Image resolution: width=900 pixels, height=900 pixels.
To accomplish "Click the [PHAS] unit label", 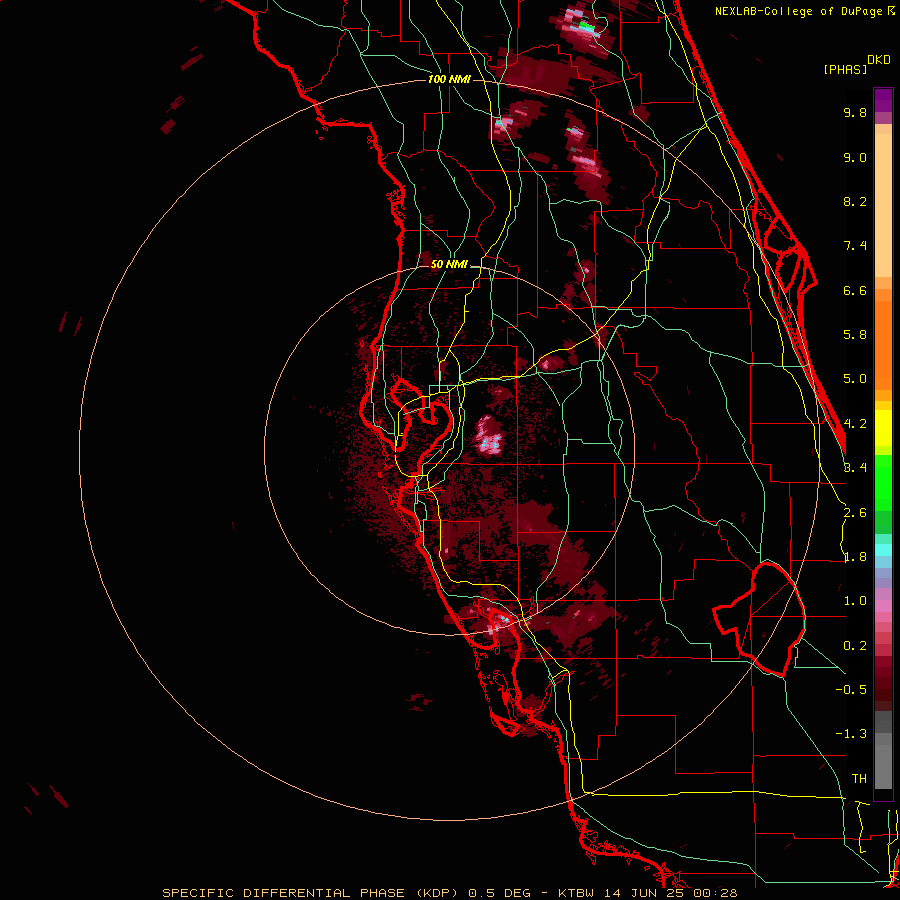I will (845, 70).
